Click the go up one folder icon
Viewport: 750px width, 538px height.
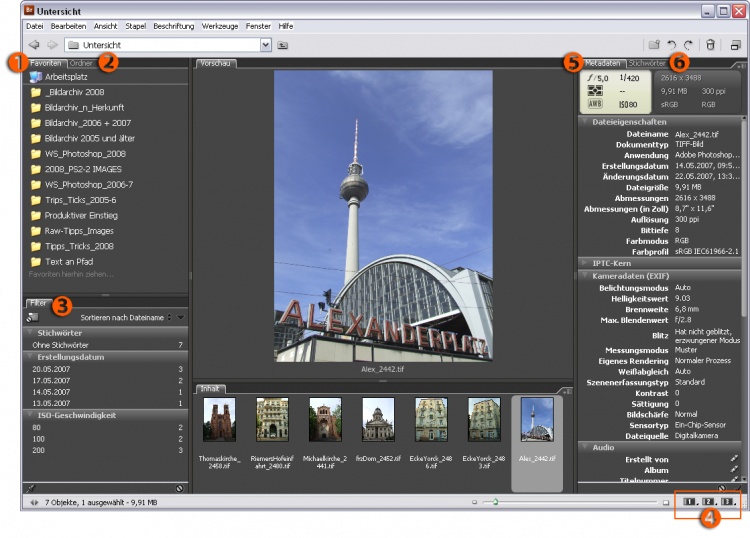pos(283,45)
